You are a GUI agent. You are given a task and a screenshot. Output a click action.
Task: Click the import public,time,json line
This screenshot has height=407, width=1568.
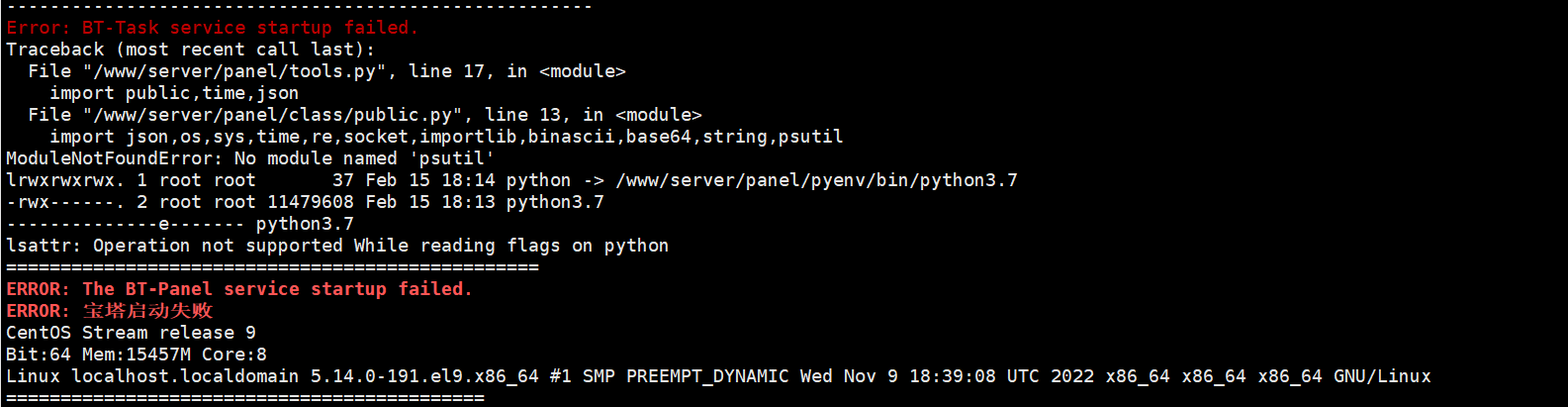coord(174,93)
